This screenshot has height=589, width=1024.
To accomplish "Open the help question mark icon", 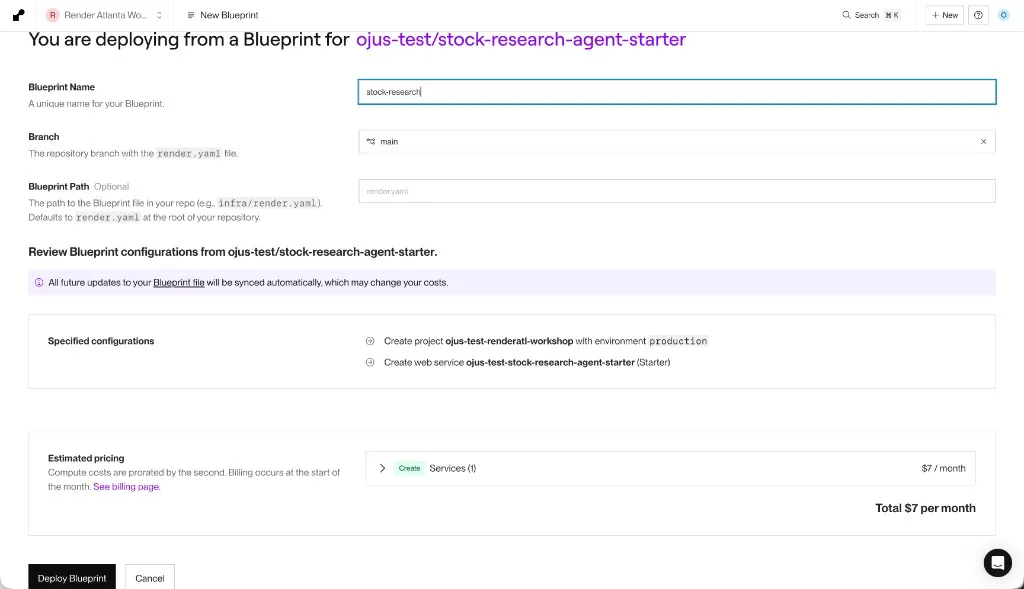I will coord(978,15).
